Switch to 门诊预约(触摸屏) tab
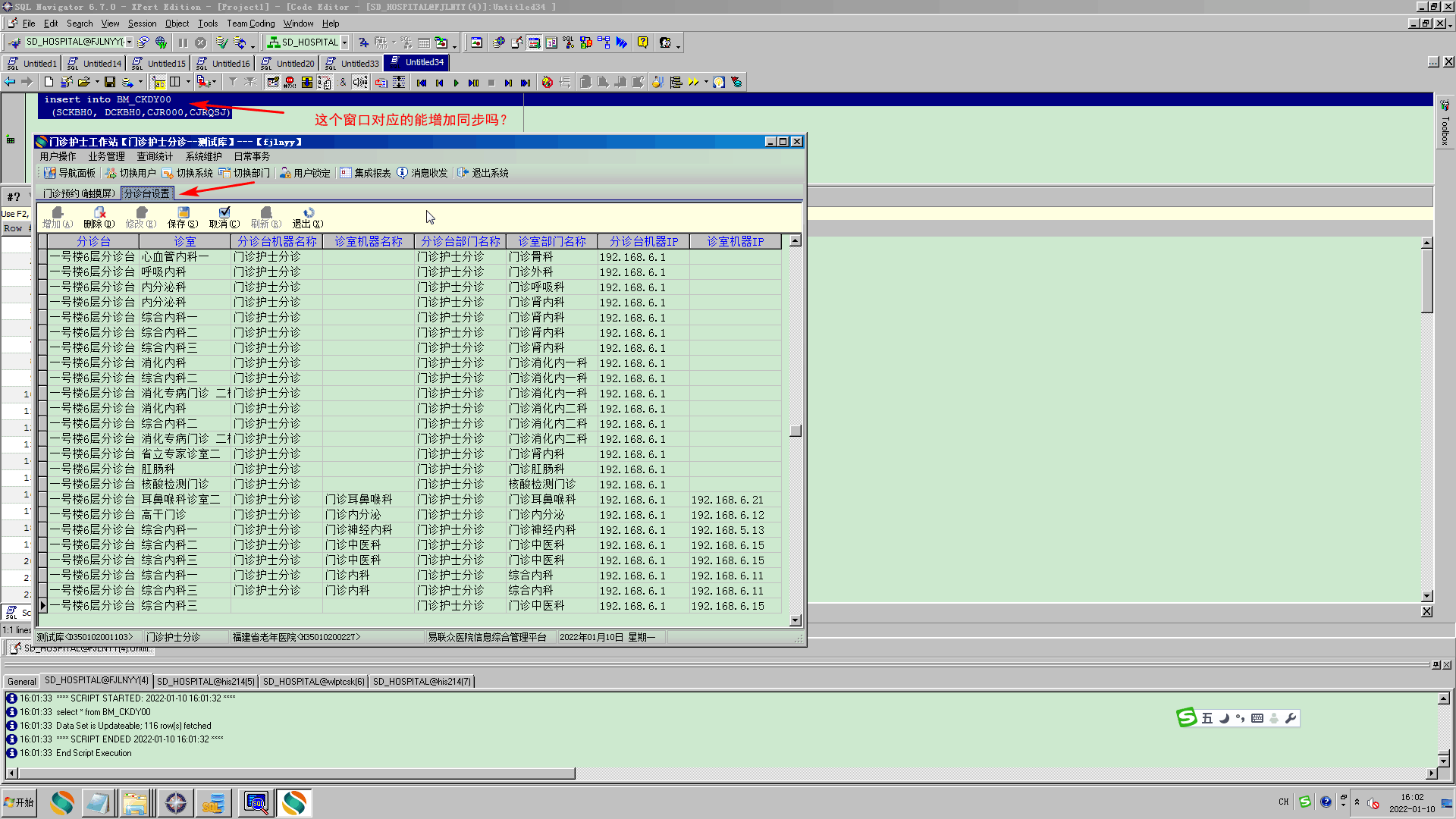 tap(79, 193)
